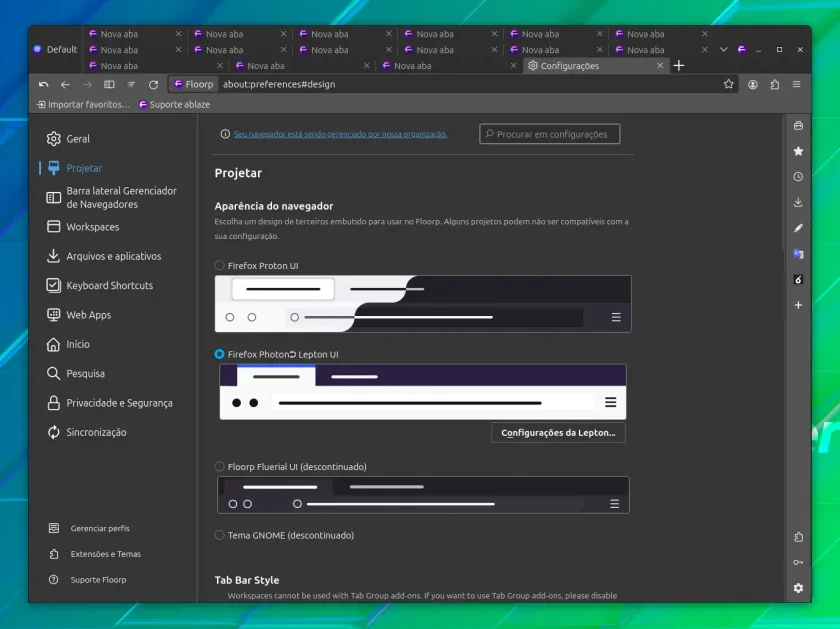The image size is (840, 629).
Task: Open the hamburger application menu
Action: tap(797, 84)
